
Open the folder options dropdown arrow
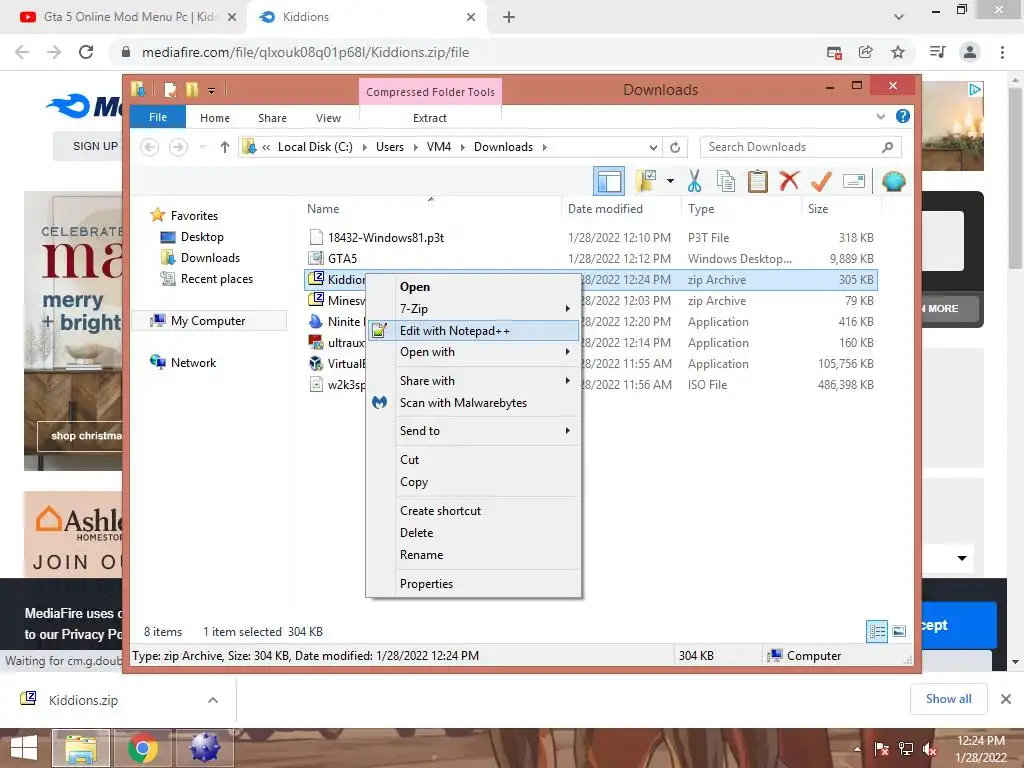(670, 181)
